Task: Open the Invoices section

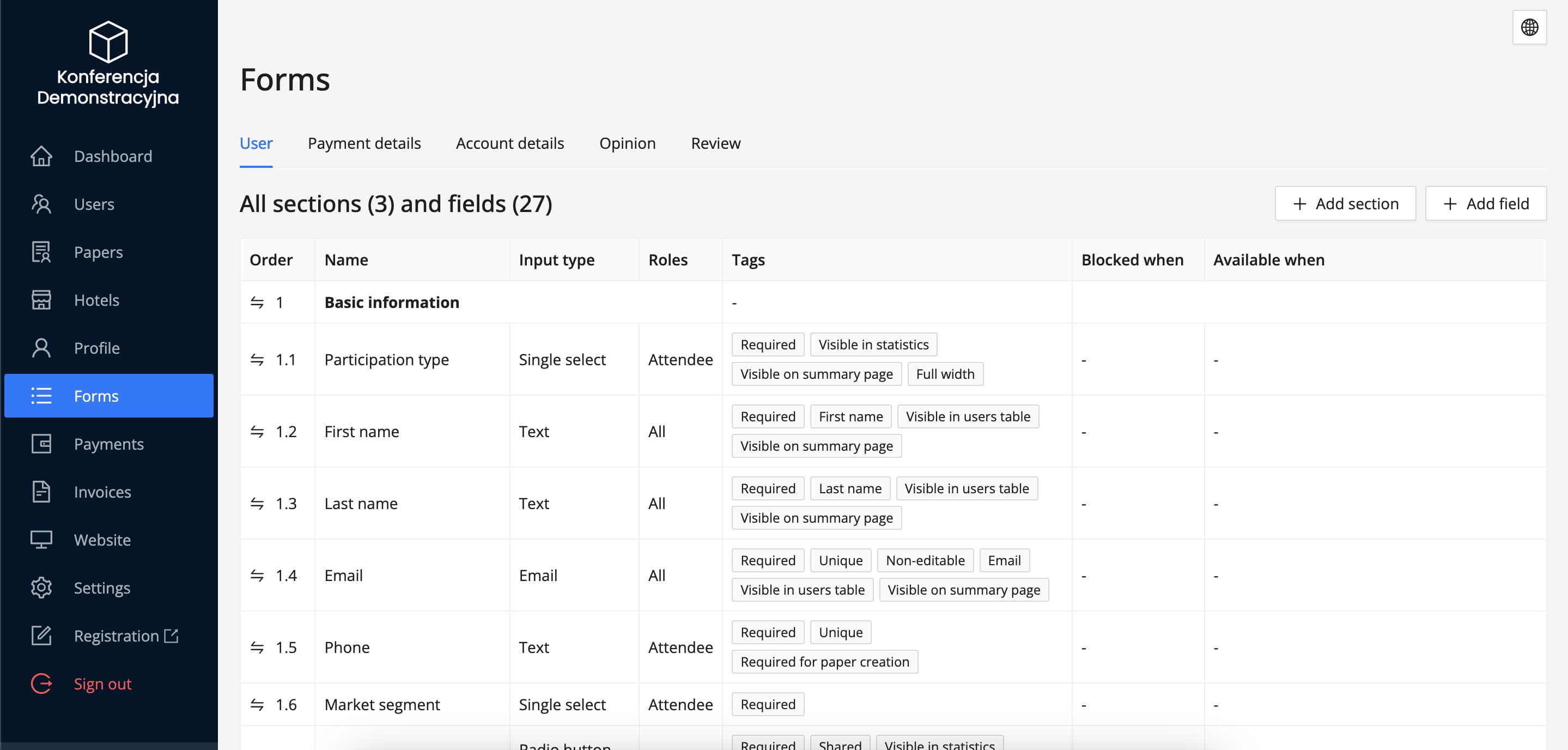Action: click(103, 491)
